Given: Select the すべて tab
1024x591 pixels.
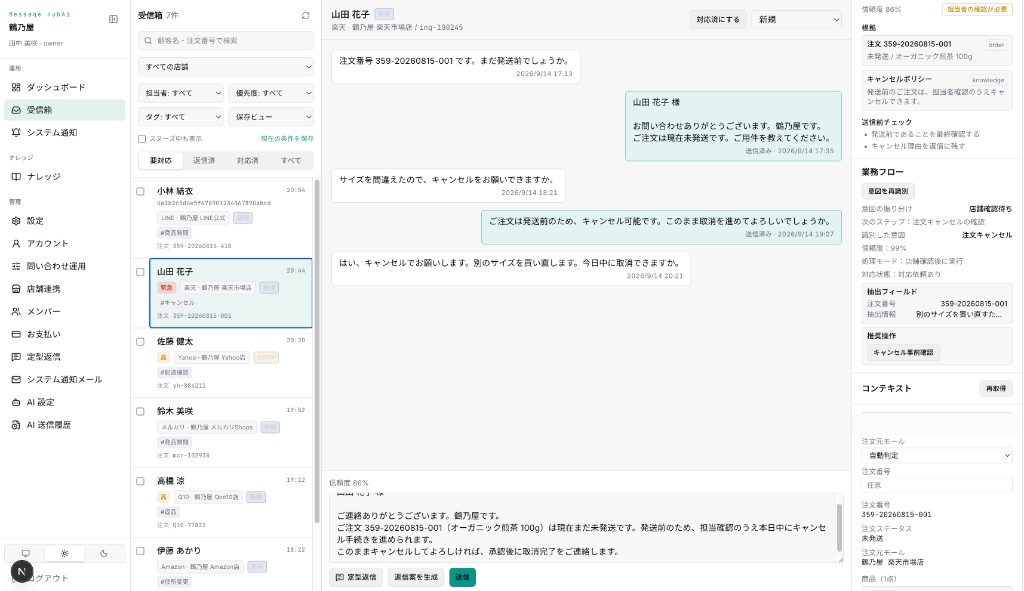Looking at the screenshot, I should [291, 160].
